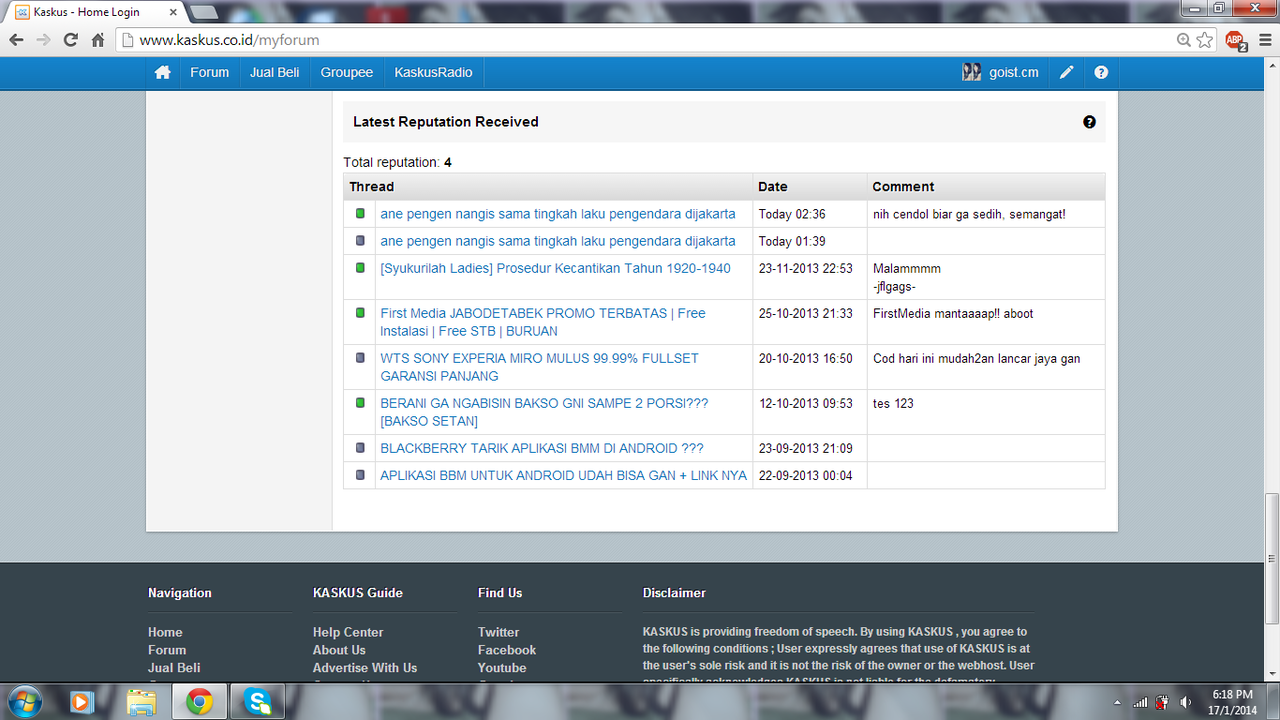Bookmark this page with the star icon
This screenshot has width=1280, height=720.
[x=1205, y=40]
